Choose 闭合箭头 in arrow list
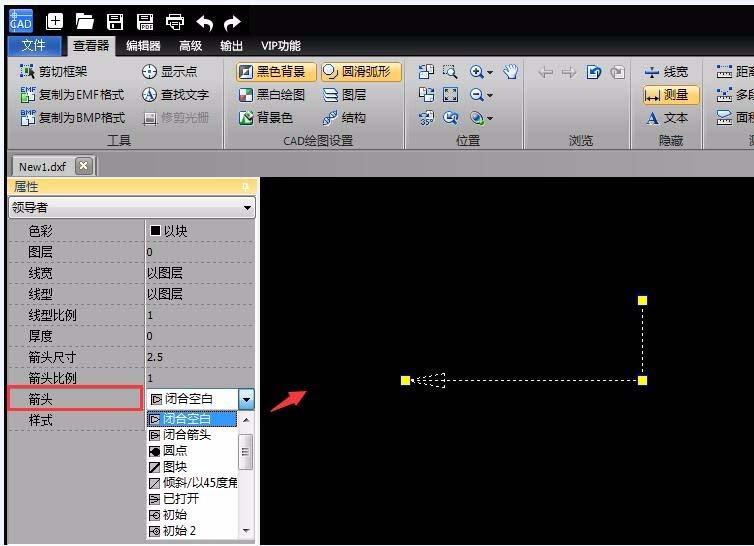The height and width of the screenshot is (546, 754). click(192, 435)
